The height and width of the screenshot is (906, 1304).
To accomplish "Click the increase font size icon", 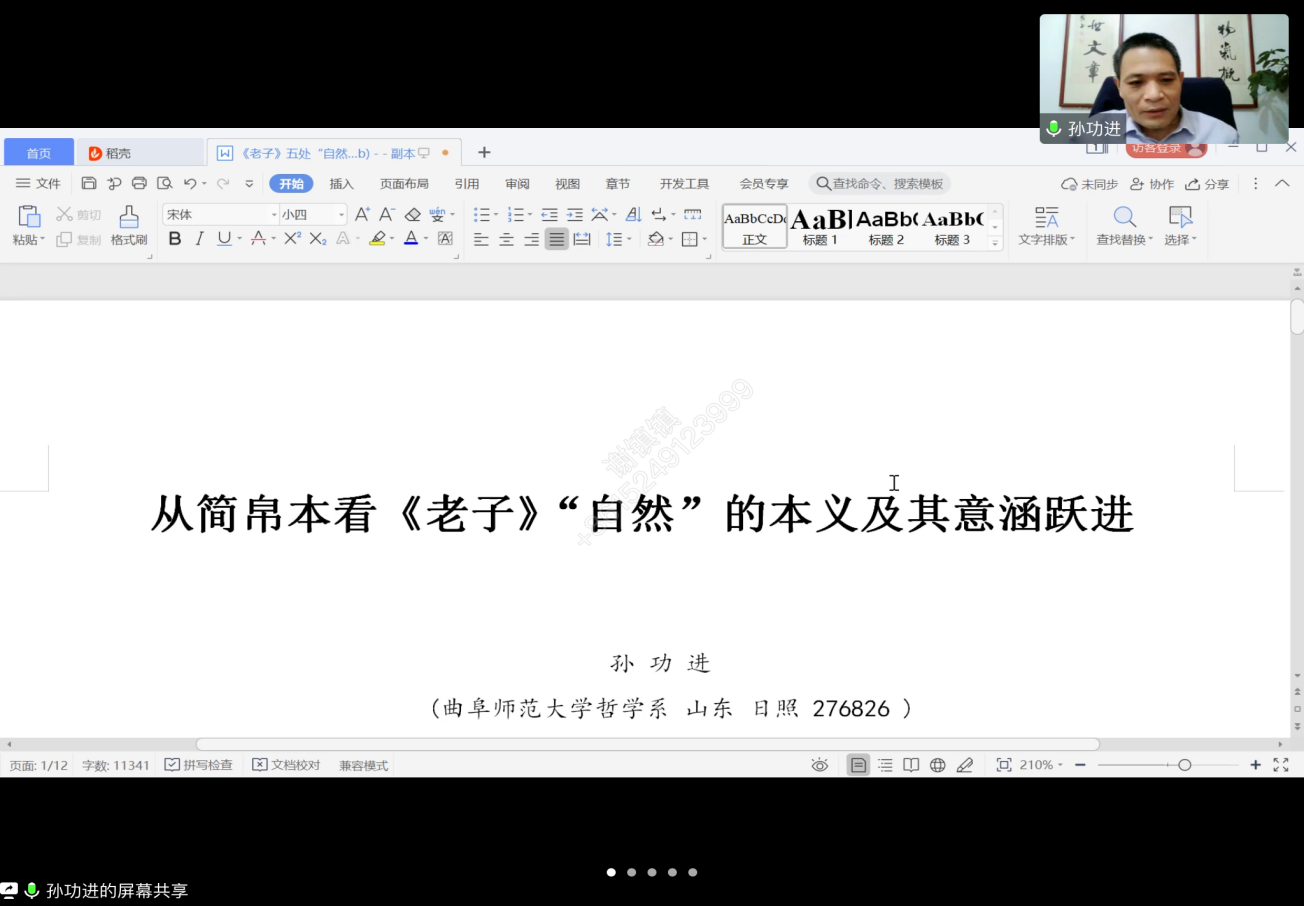I will pyautogui.click(x=362, y=215).
